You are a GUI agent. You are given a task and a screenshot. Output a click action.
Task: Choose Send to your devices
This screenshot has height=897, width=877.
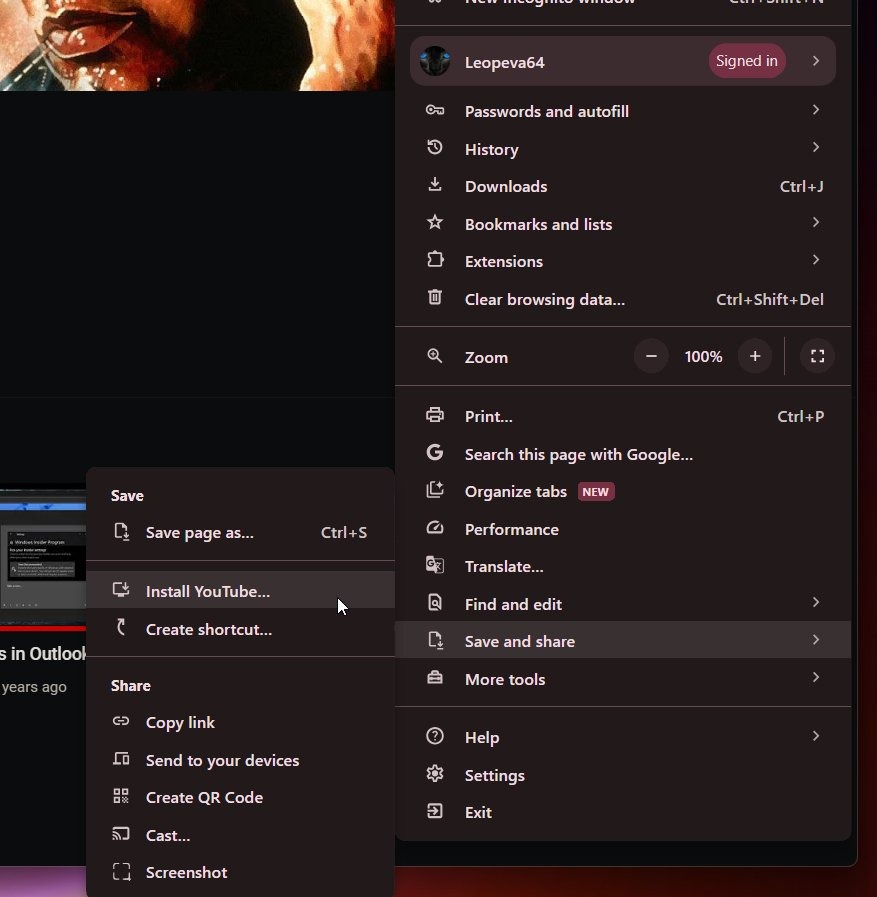tap(240, 760)
